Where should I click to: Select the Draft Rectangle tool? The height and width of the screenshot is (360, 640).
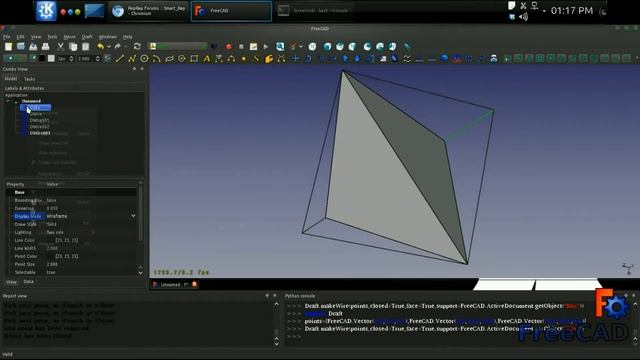tap(194, 59)
